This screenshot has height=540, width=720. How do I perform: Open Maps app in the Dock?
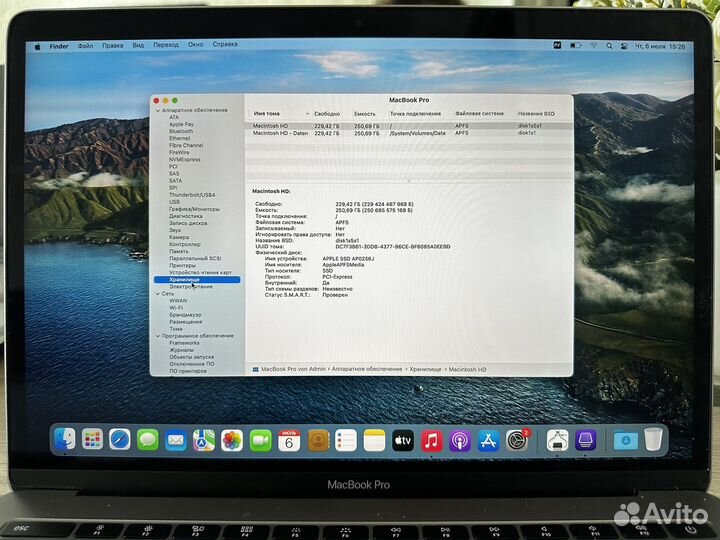click(204, 440)
